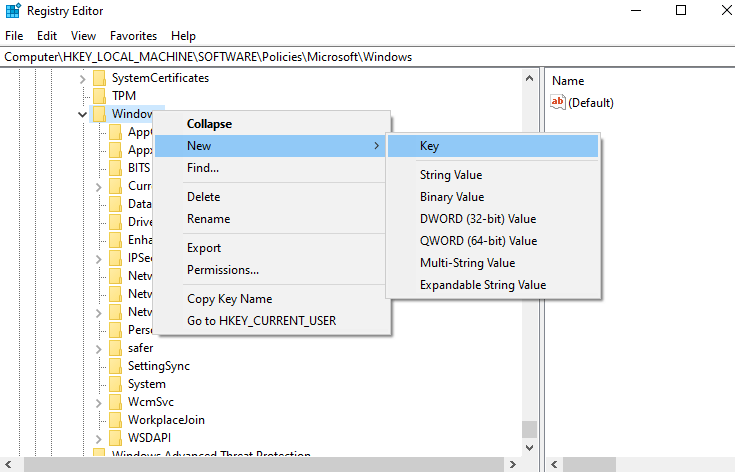
Task: Open Permissions... from the context menu
Action: (x=272, y=270)
